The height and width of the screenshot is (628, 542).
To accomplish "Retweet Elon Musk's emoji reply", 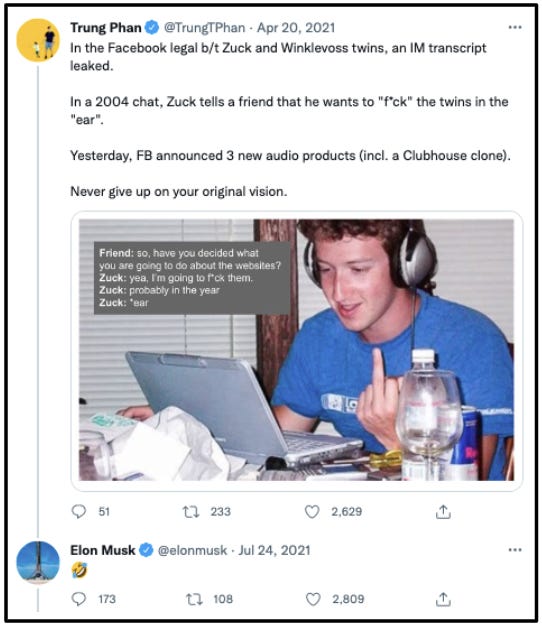I will 194,599.
